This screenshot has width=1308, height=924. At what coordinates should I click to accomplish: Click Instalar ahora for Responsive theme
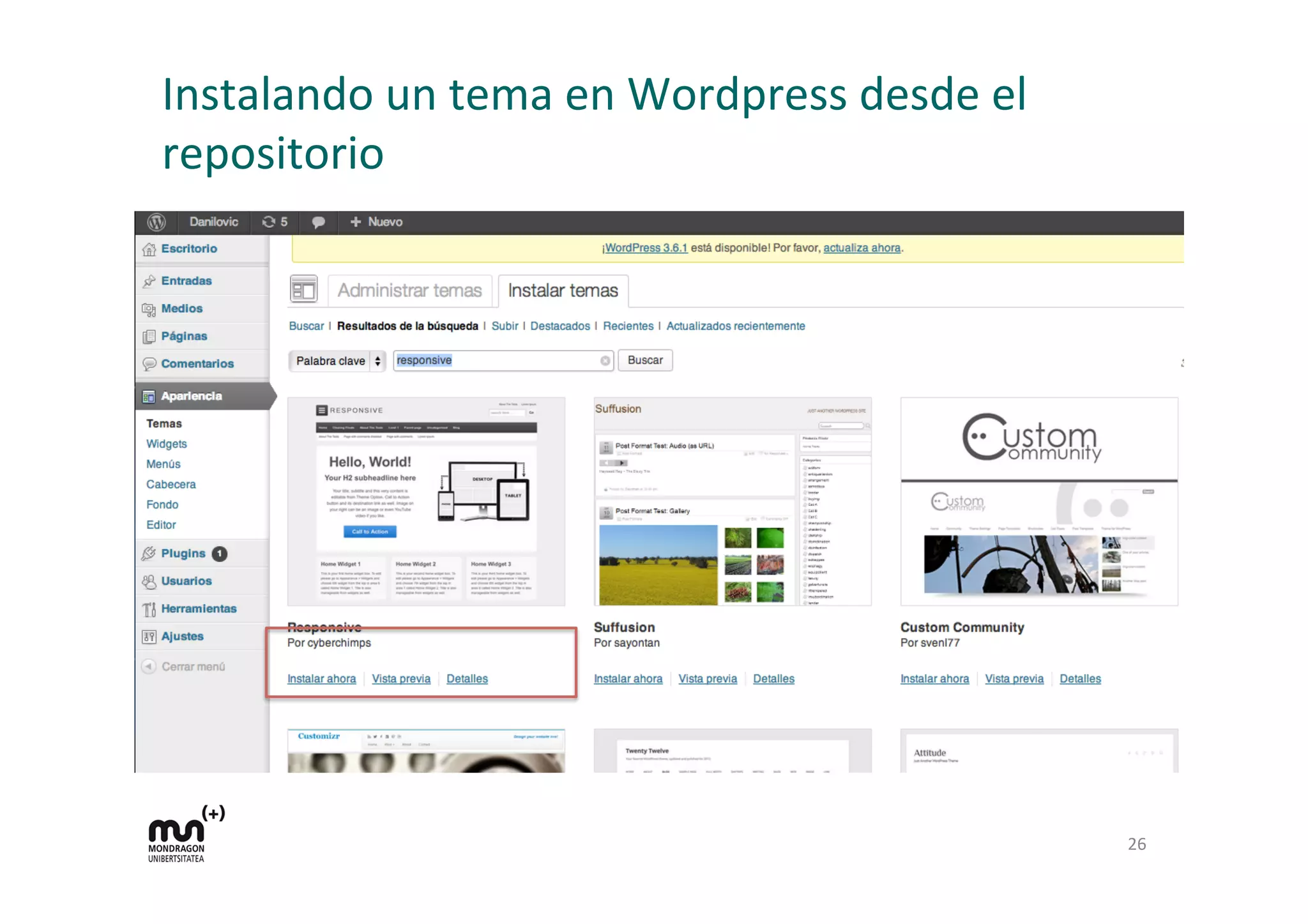(322, 679)
